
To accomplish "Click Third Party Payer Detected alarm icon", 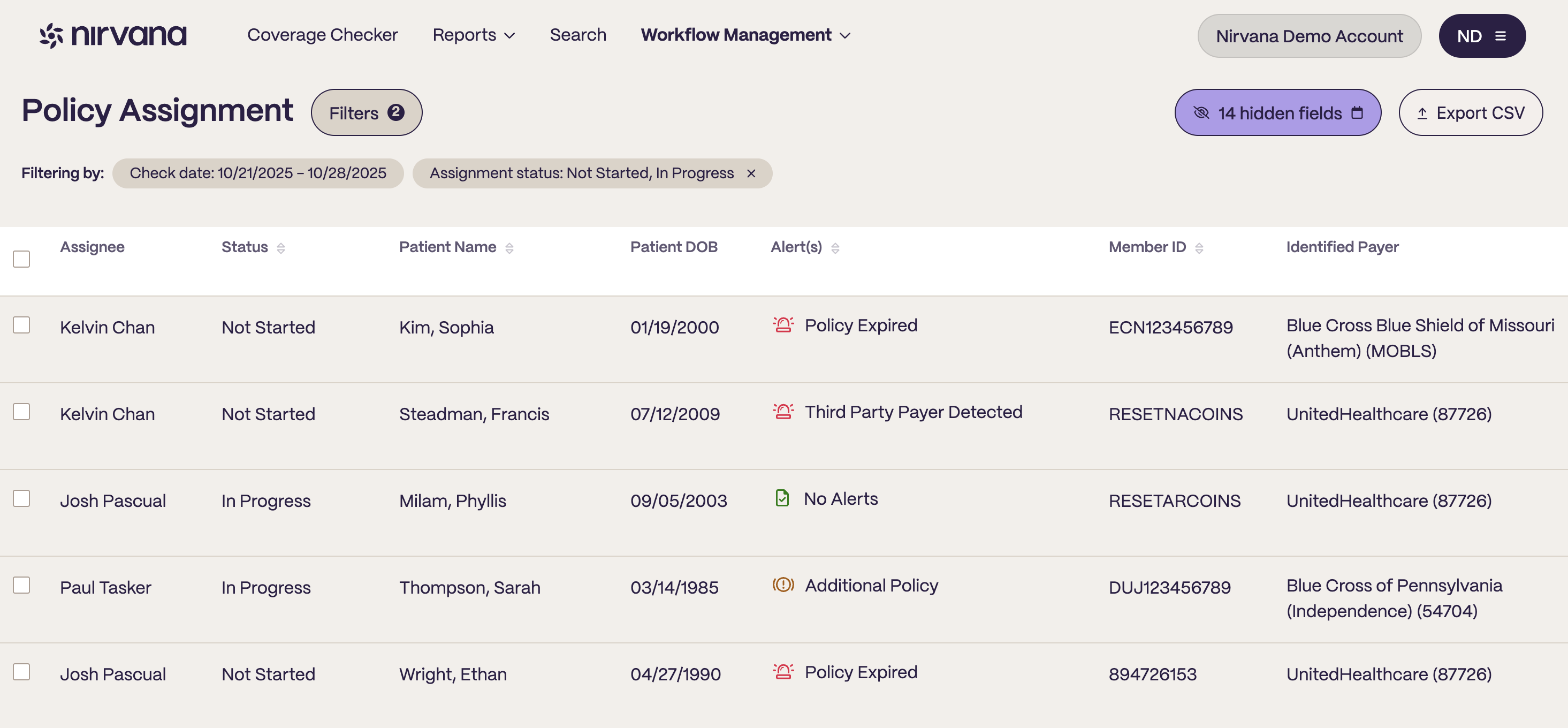I will coord(783,412).
